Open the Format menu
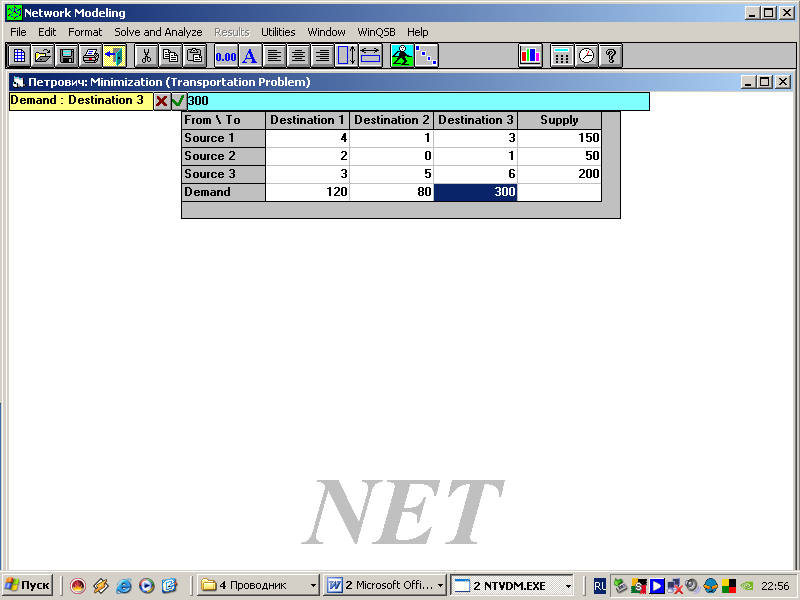 coord(85,32)
